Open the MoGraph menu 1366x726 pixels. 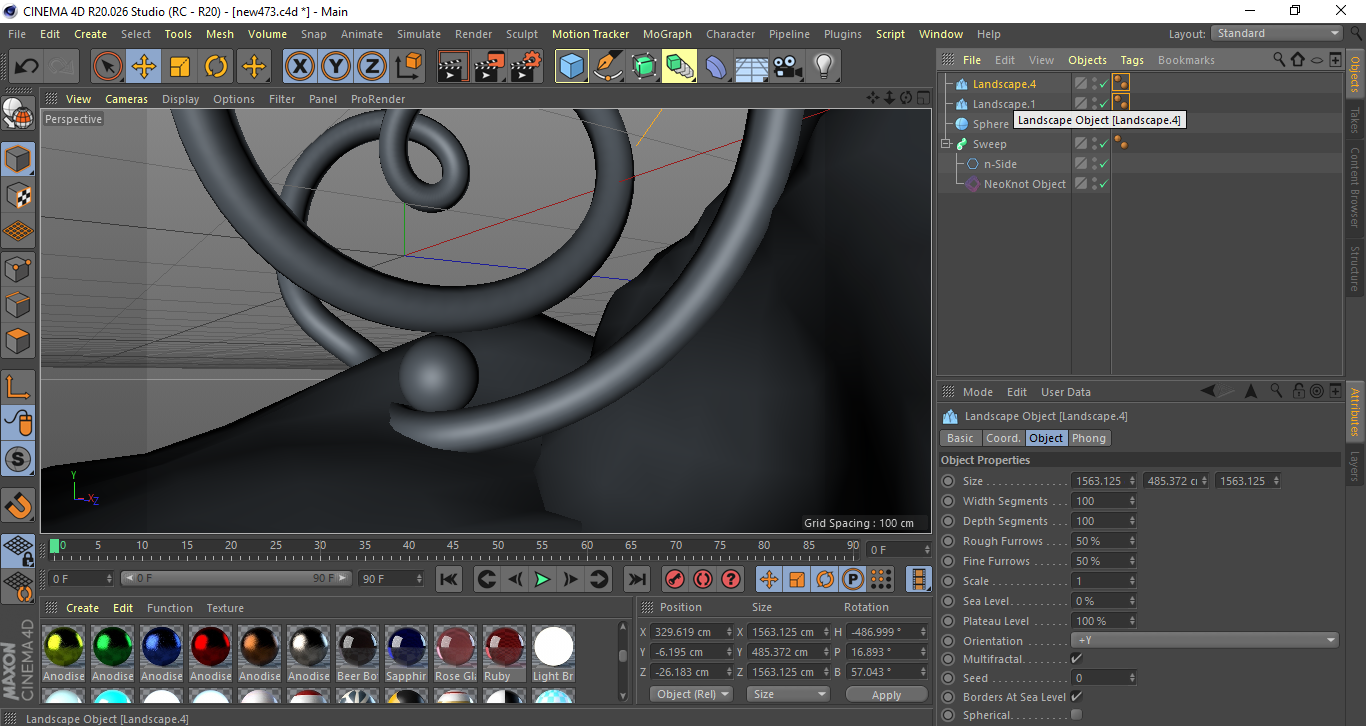pos(667,34)
